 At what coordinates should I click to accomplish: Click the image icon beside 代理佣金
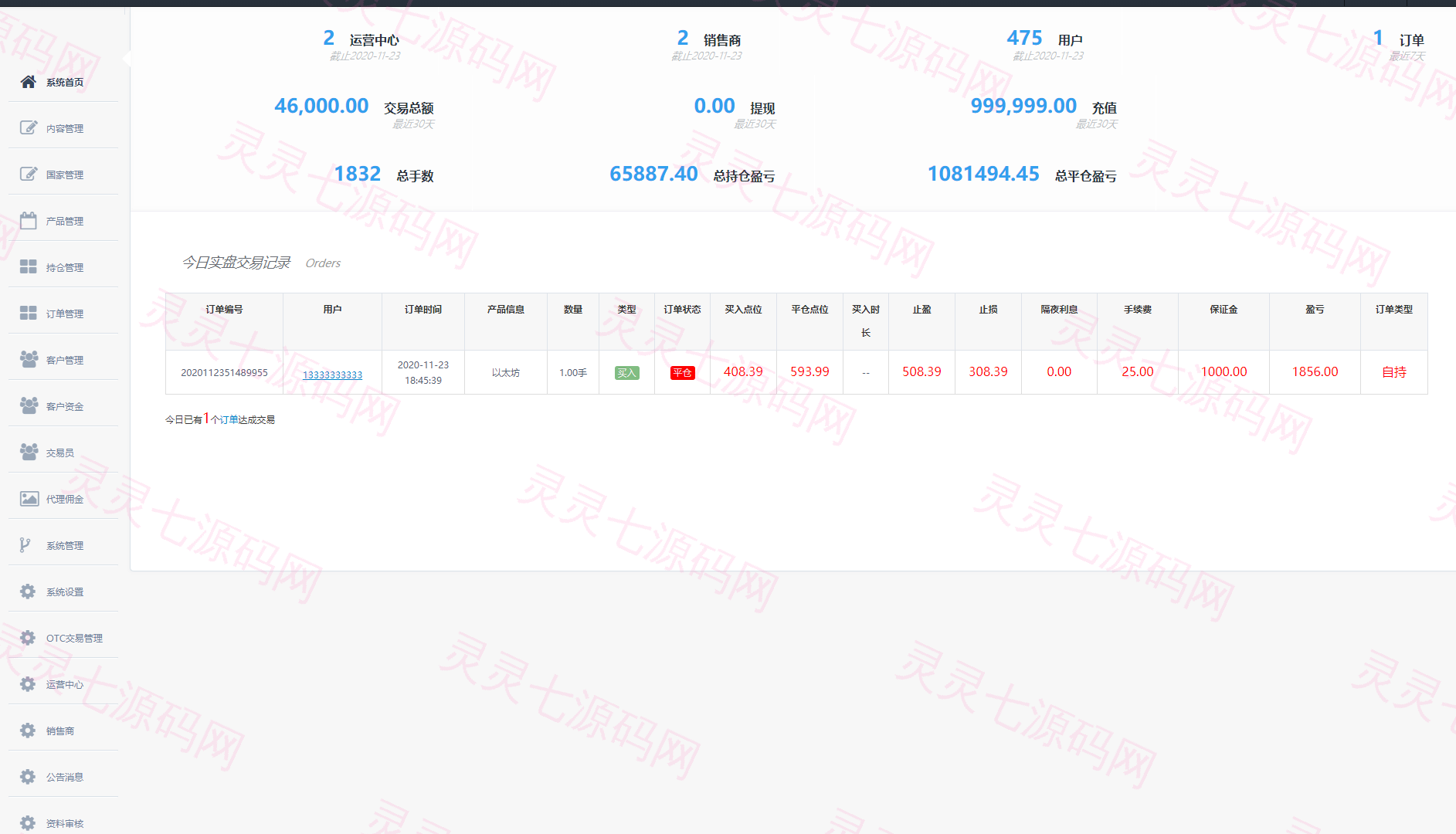pos(29,498)
